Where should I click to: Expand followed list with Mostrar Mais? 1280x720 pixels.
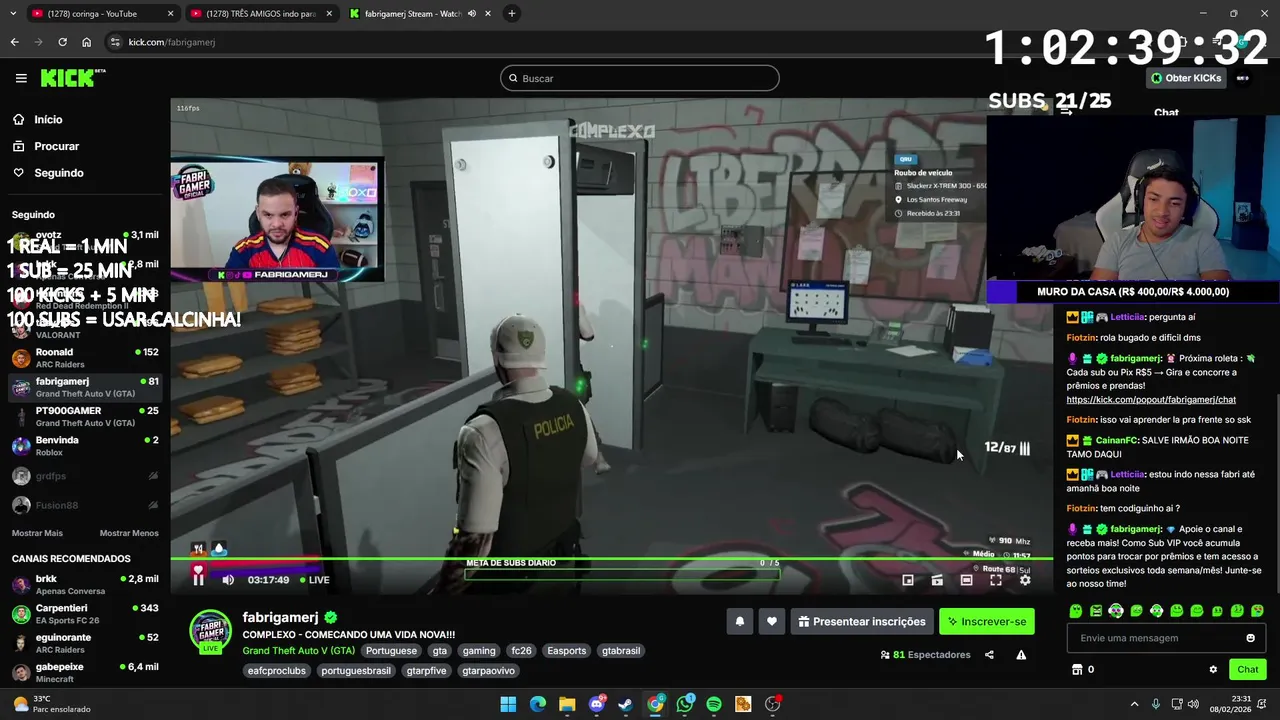pos(37,533)
